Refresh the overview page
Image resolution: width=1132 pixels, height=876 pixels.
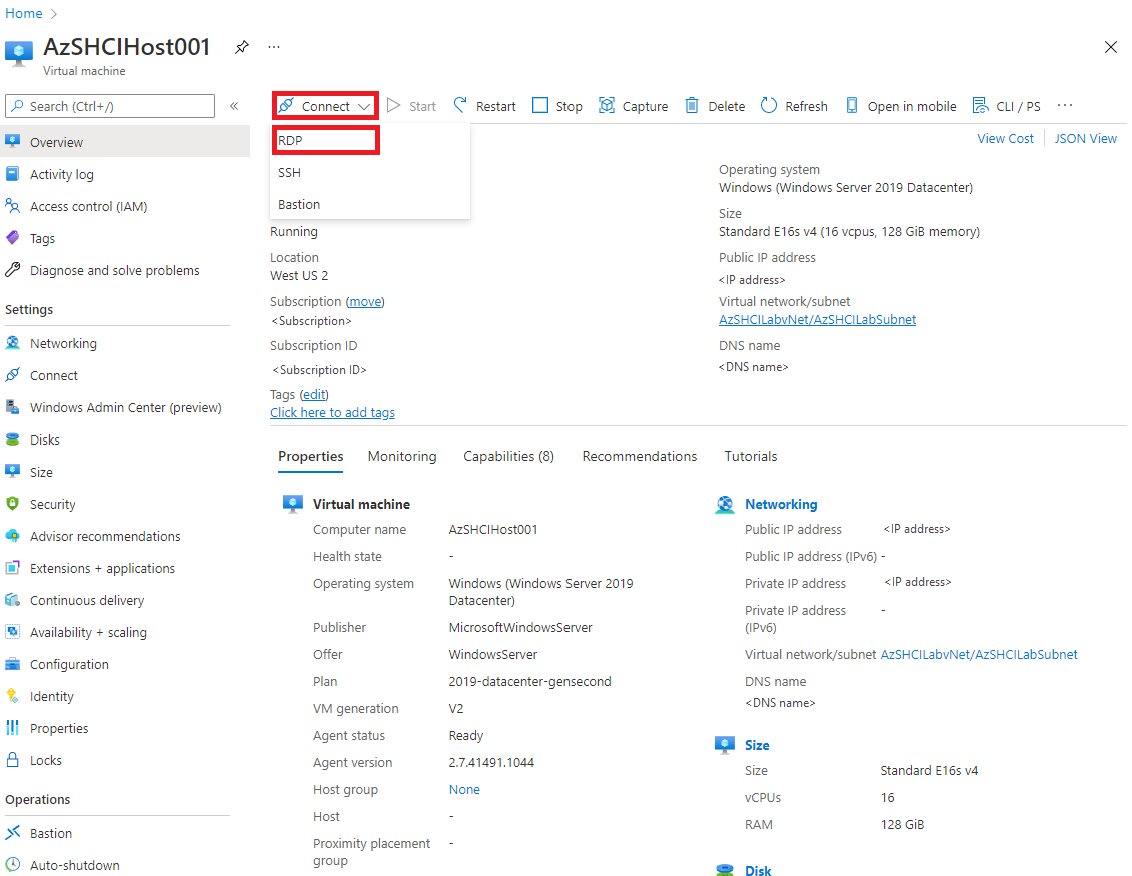click(x=794, y=106)
